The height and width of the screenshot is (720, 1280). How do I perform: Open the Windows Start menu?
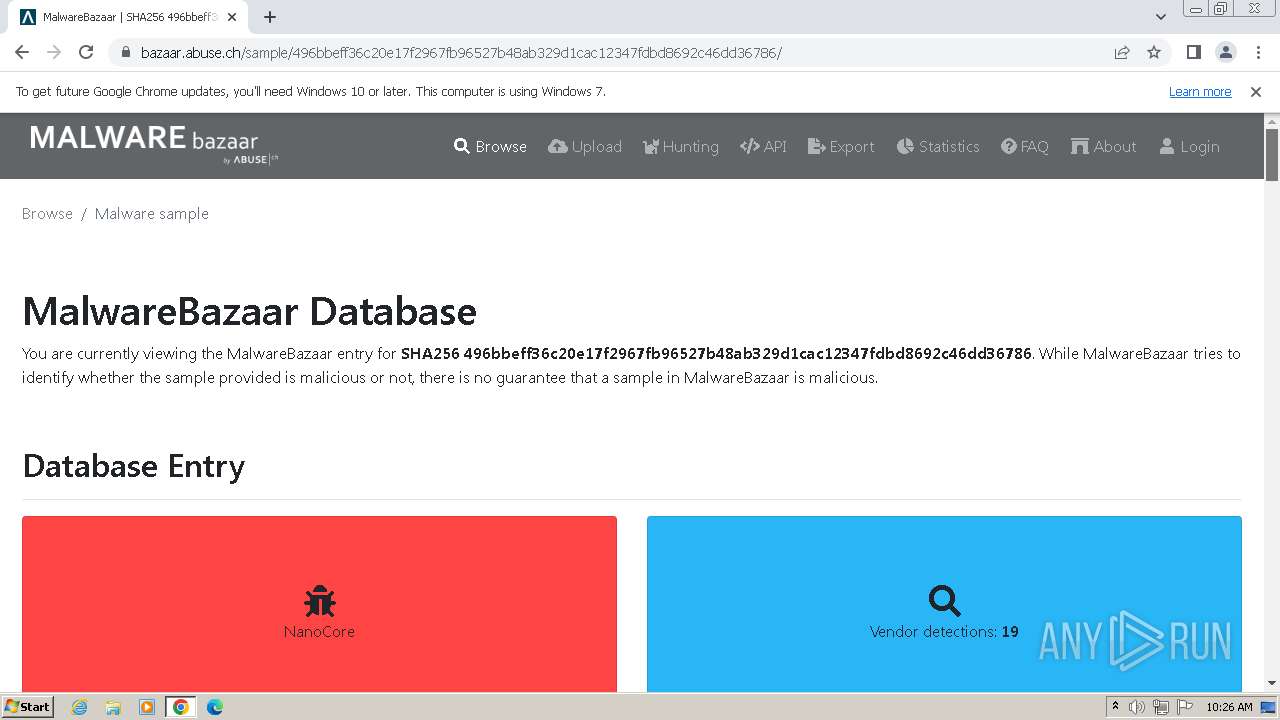pos(27,706)
